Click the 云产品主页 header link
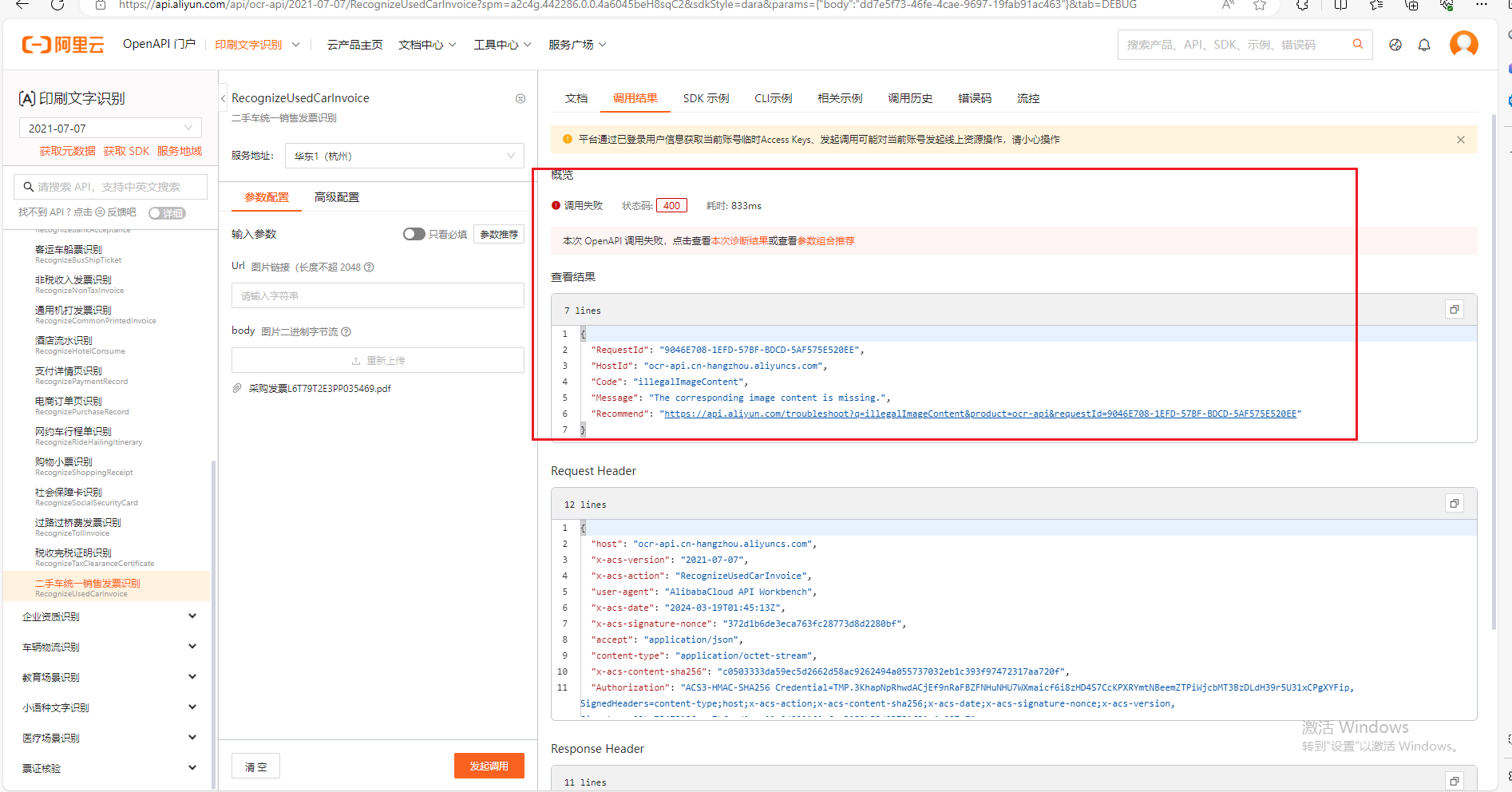This screenshot has width=1512, height=792. (354, 45)
